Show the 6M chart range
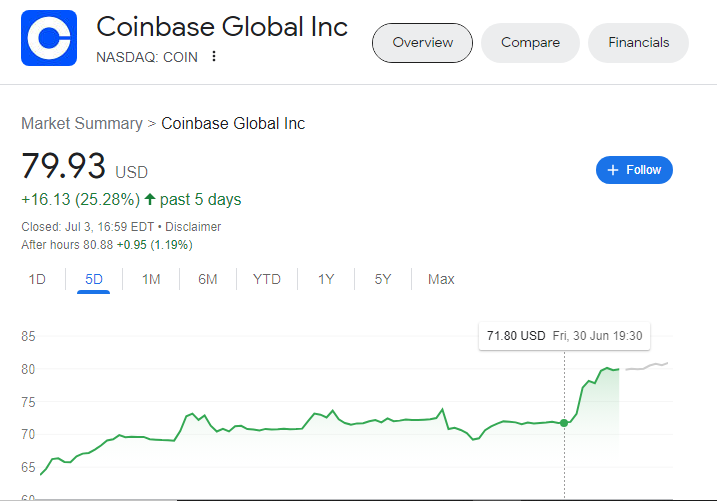 (x=208, y=279)
